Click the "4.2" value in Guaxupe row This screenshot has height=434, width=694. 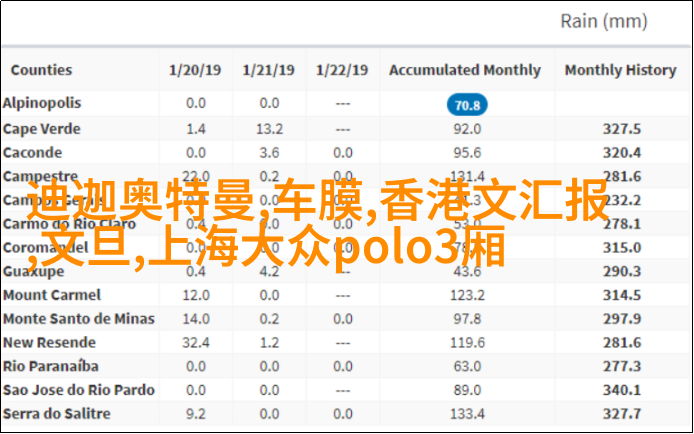point(269,272)
